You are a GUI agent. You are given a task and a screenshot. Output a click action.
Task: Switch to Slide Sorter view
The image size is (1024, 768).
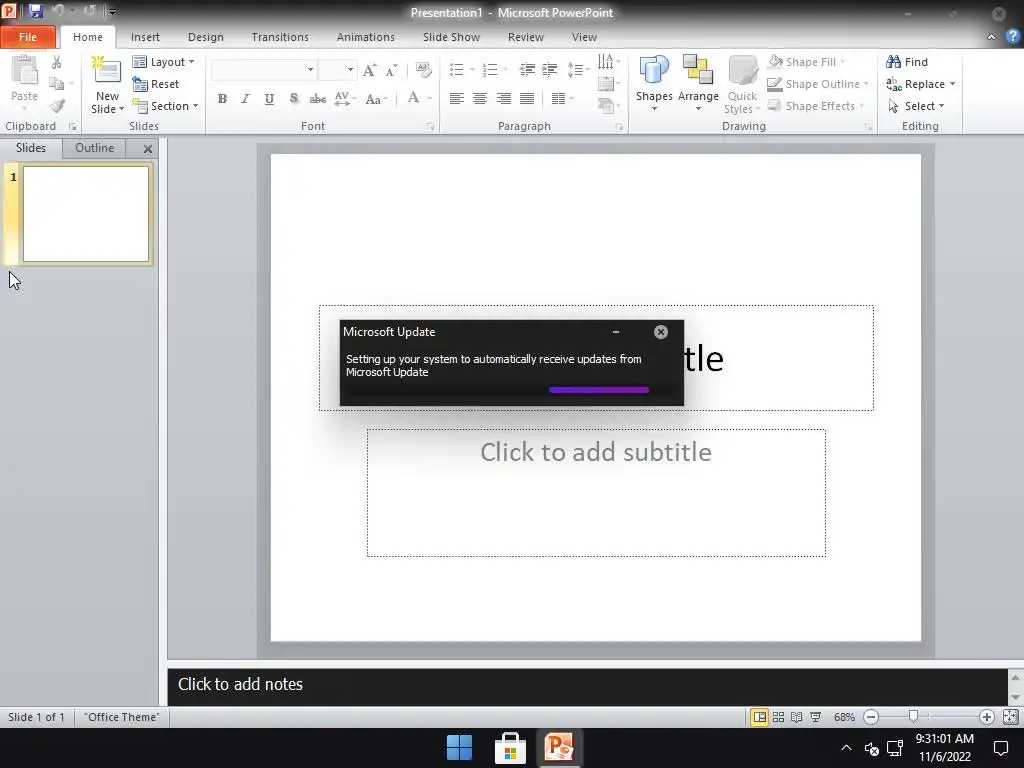tap(778, 717)
